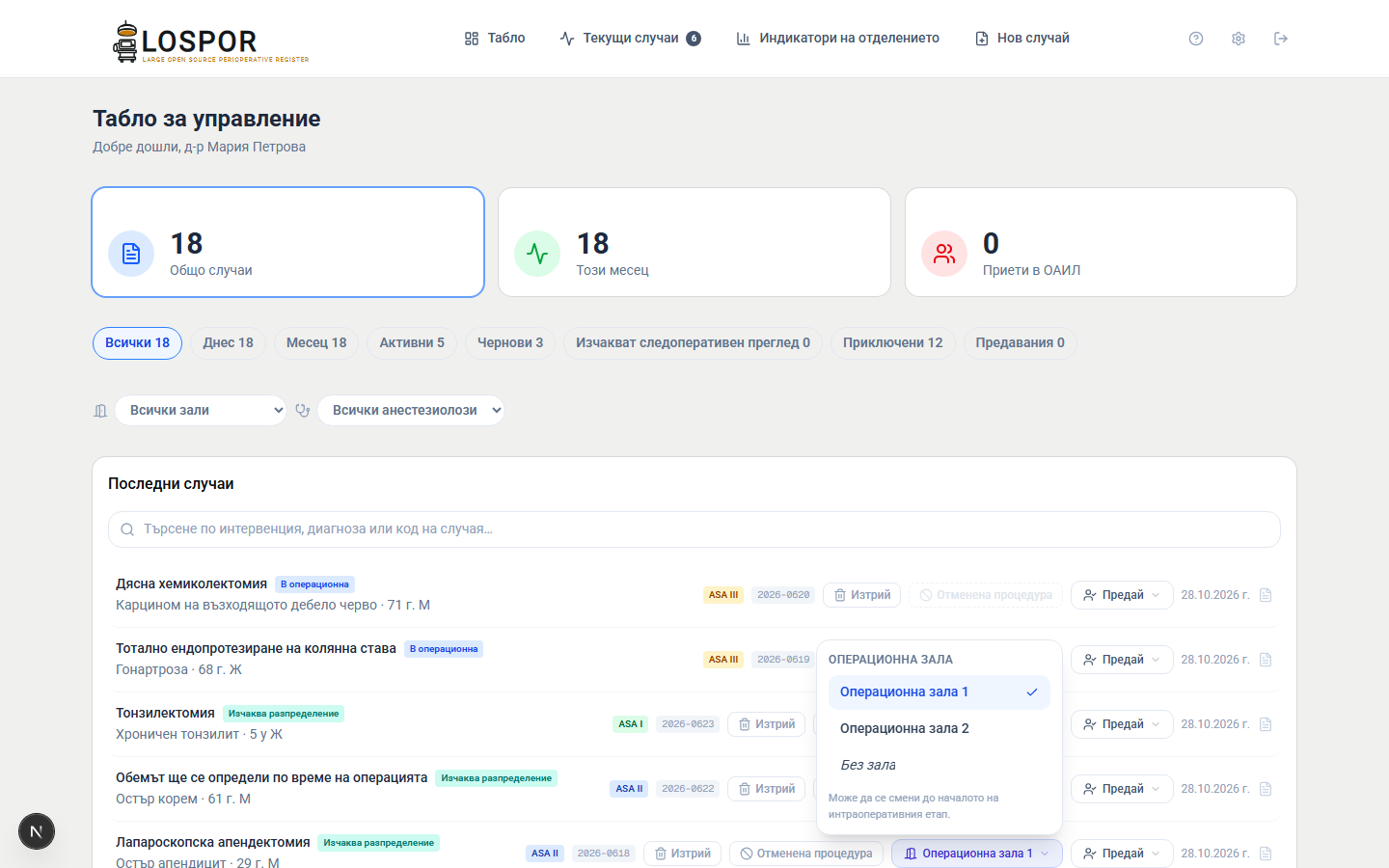Image resolution: width=1389 pixels, height=868 pixels.
Task: Focus the case search input field
Action: coord(694,529)
